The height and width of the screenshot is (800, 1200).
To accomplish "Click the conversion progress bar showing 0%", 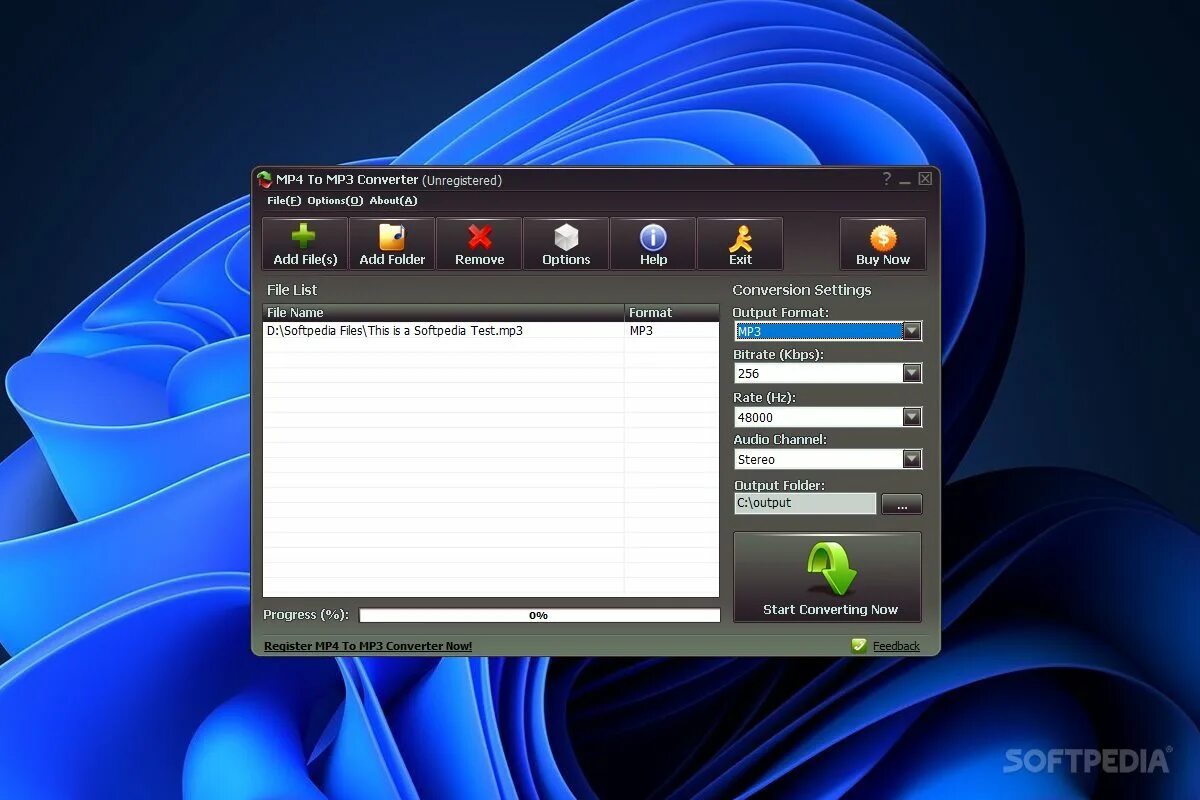I will [540, 615].
